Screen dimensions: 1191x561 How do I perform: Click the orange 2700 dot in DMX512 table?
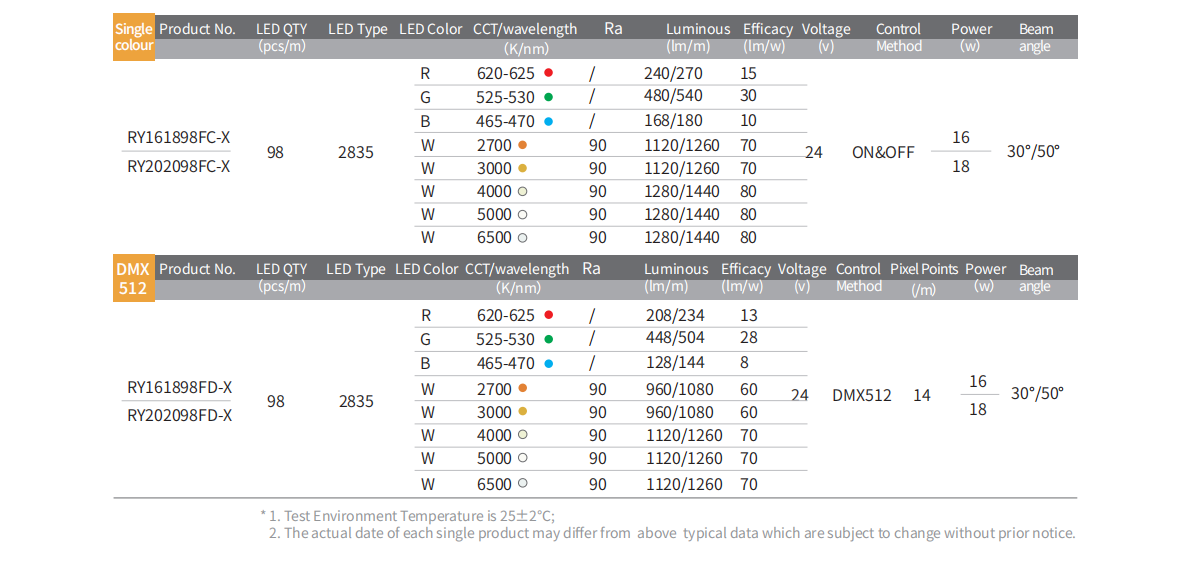(522, 389)
